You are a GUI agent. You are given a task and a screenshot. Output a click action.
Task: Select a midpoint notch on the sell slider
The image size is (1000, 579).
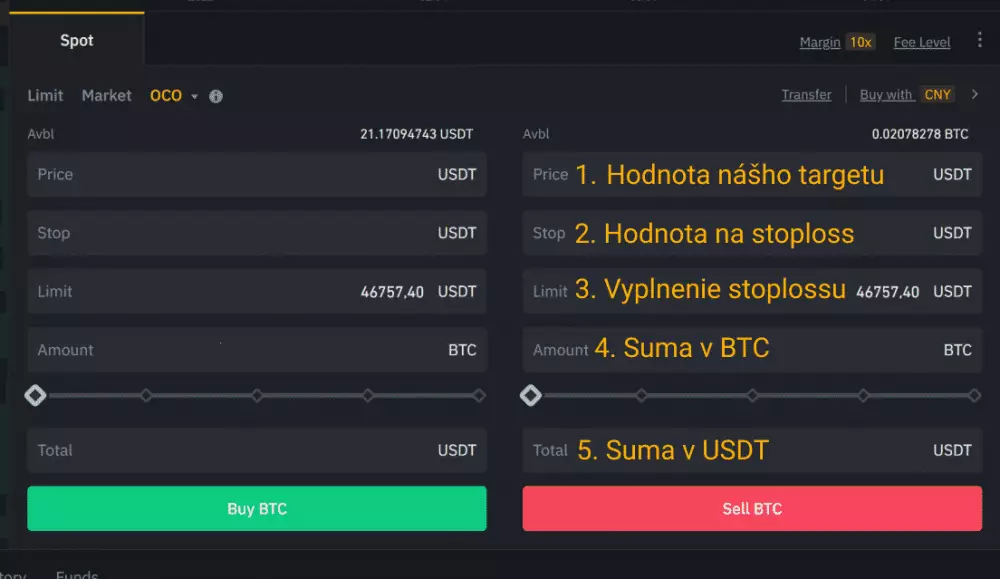[x=751, y=396]
